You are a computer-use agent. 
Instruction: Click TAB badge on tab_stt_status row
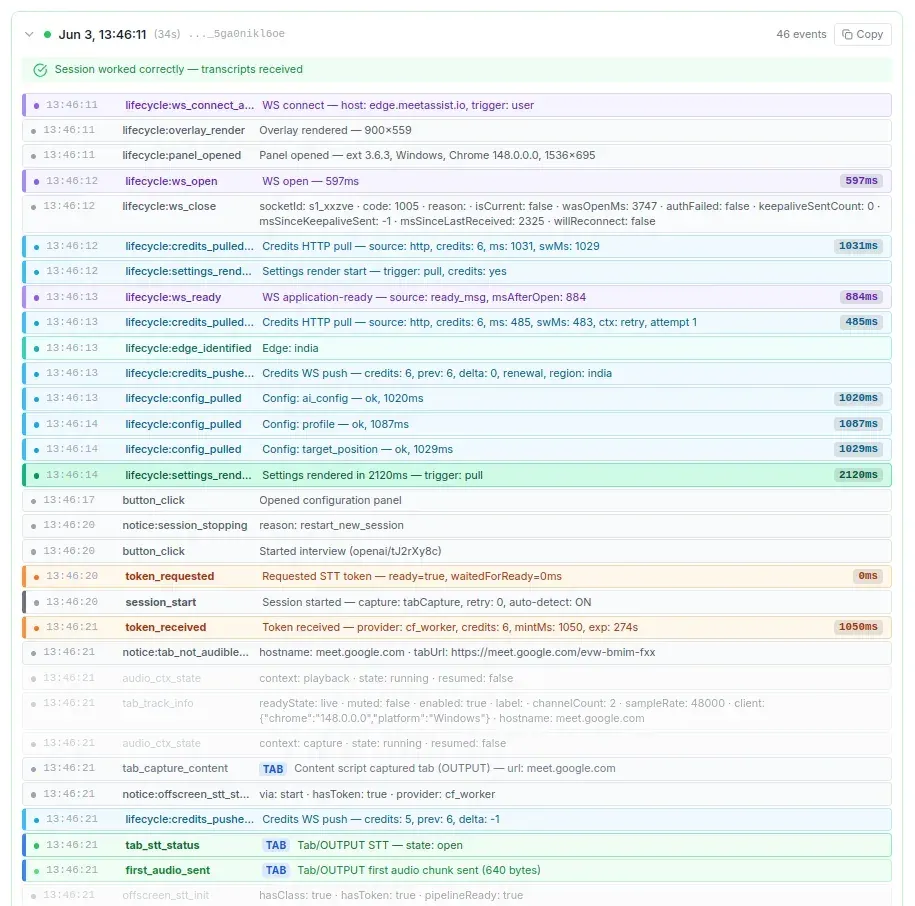(x=275, y=845)
